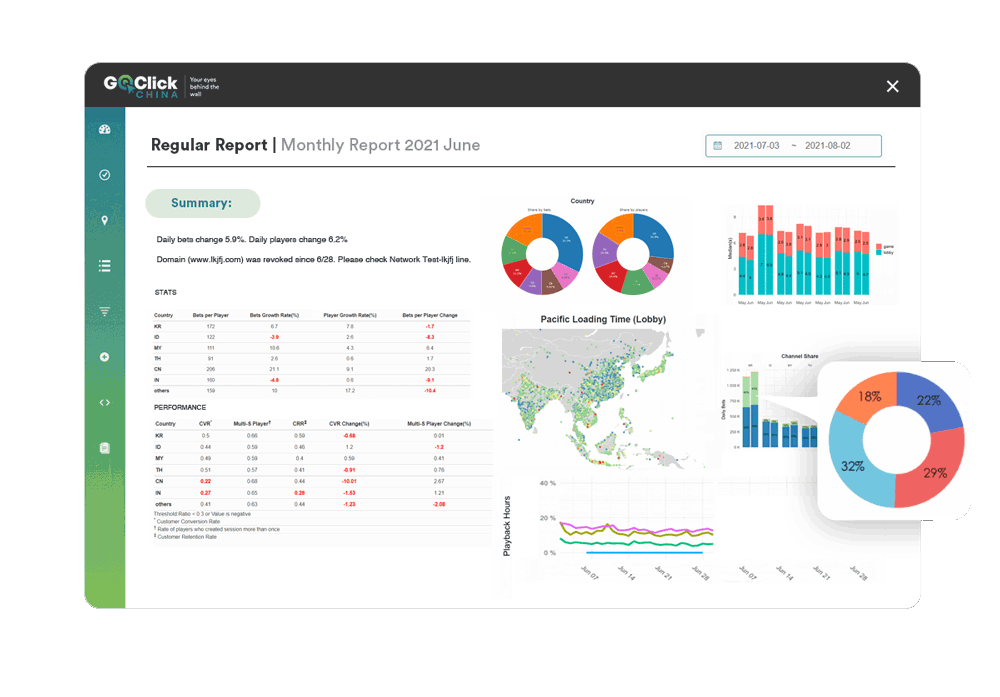Select the Regular Report heading tab

tap(209, 144)
